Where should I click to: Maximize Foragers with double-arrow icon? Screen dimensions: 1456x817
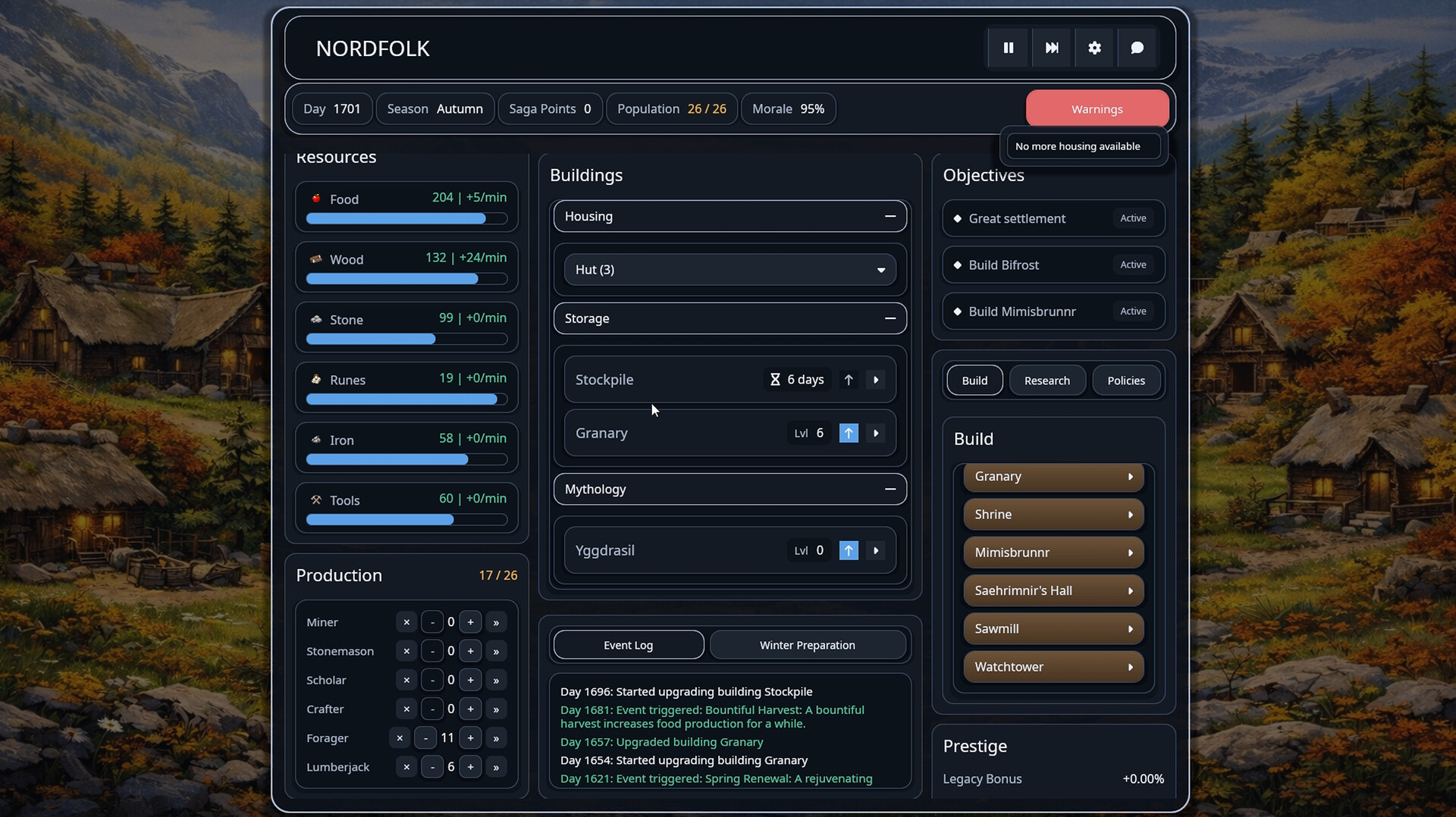coord(496,738)
